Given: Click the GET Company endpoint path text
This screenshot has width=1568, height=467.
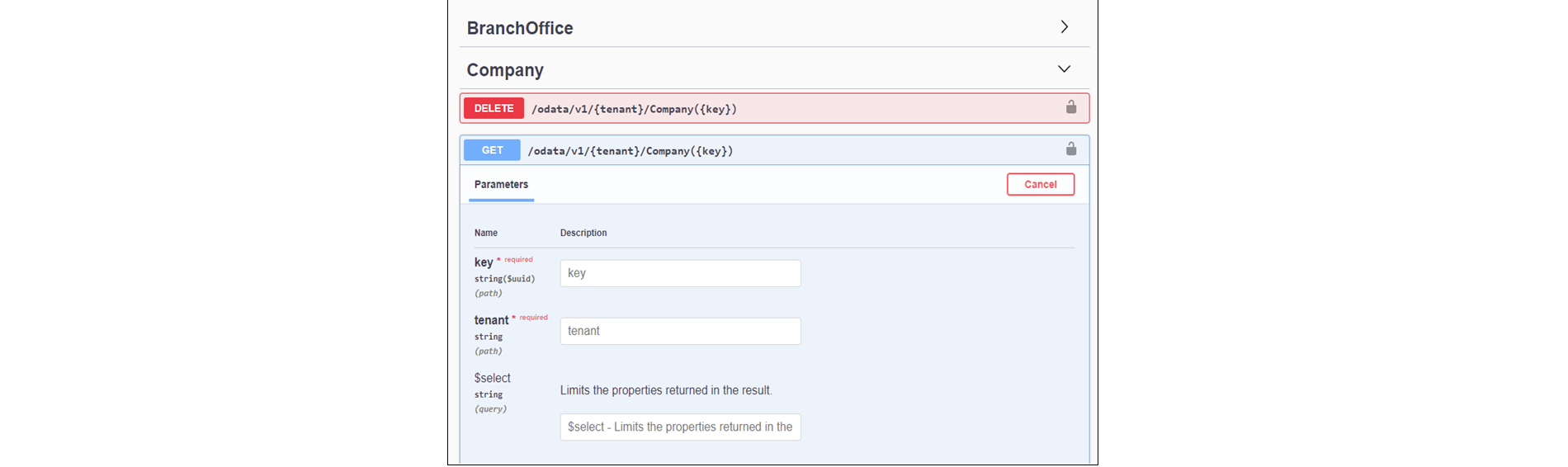Looking at the screenshot, I should (631, 151).
